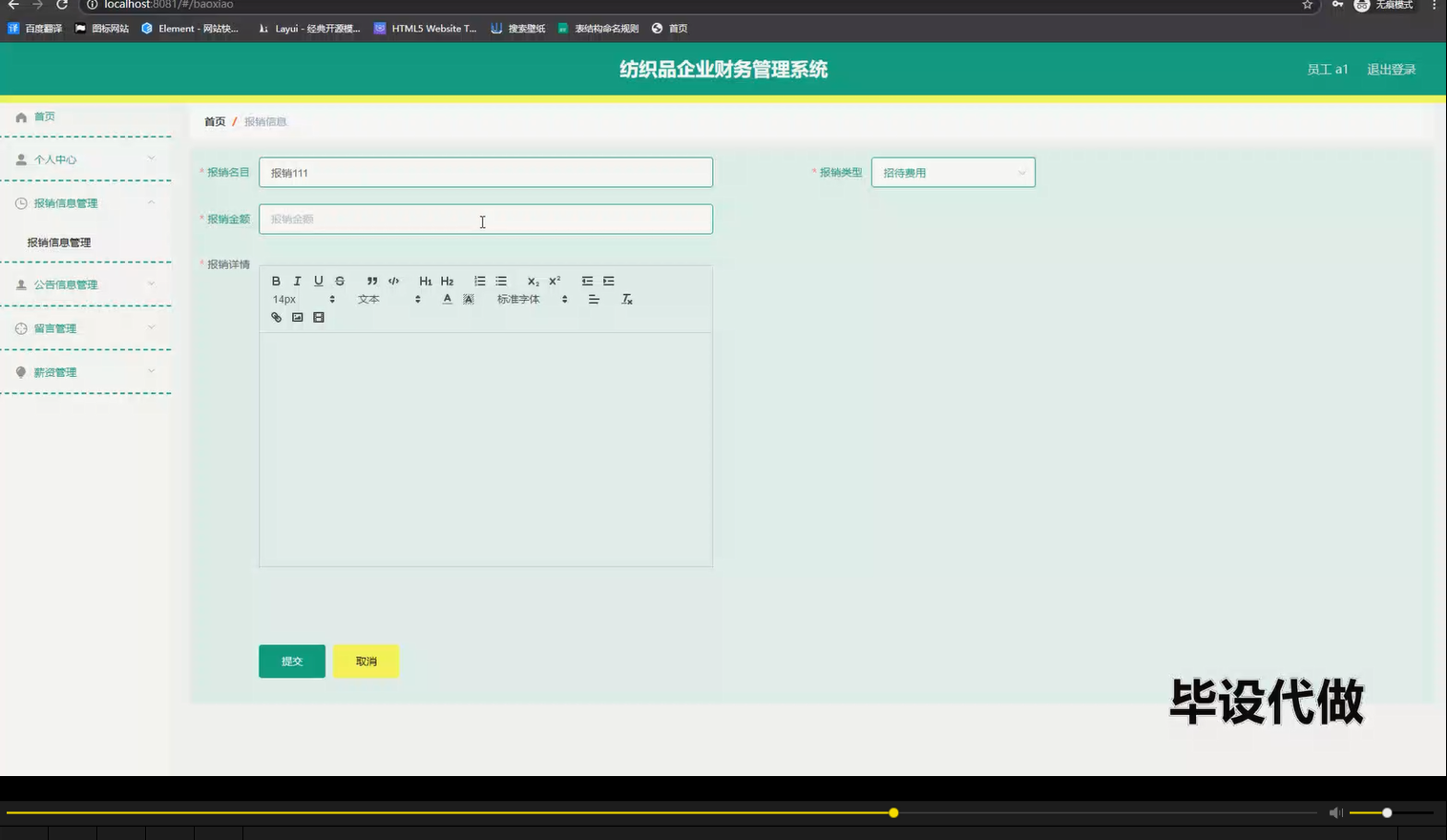Focus the 报销名目 field containing 报销111

coord(485,173)
